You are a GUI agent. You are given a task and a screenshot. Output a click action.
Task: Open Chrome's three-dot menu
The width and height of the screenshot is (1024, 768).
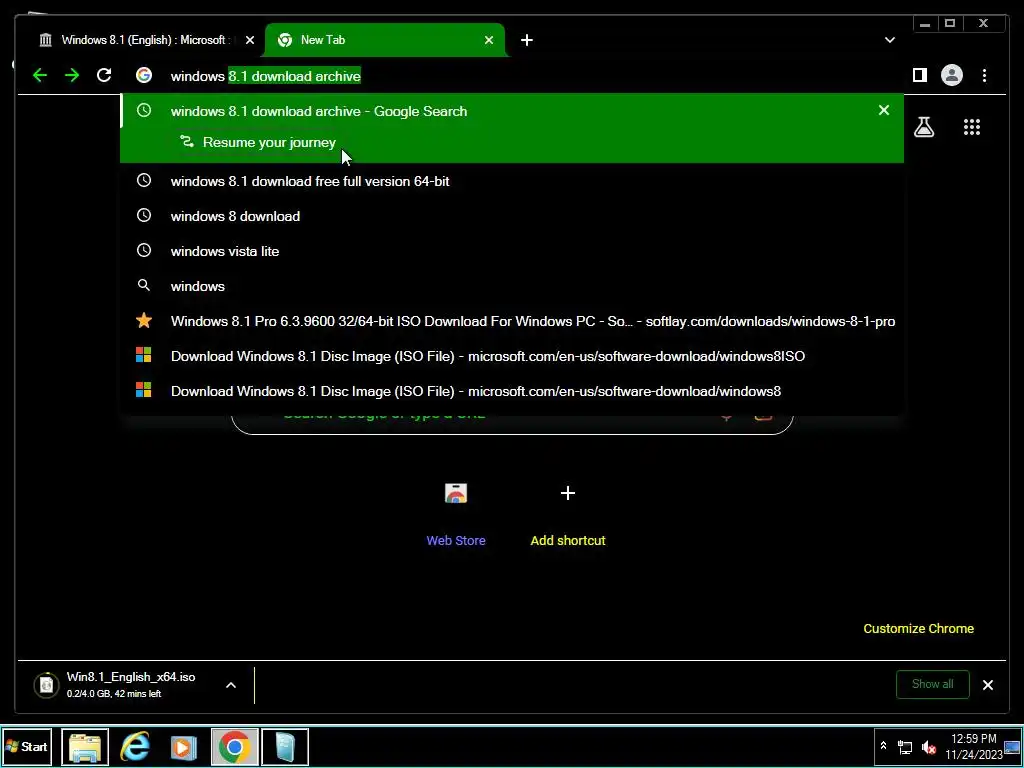pyautogui.click(x=984, y=76)
